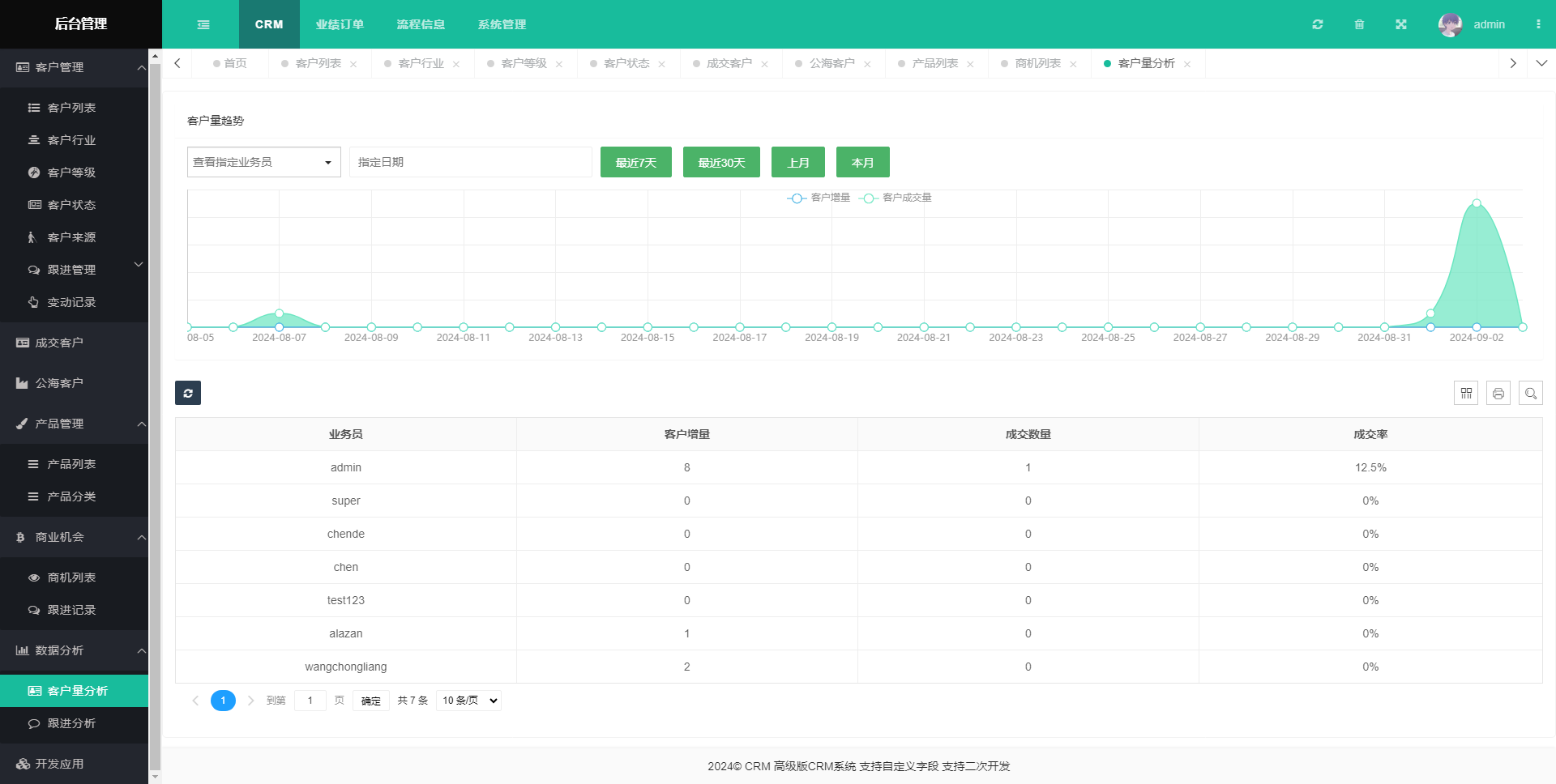Close the 商机列表 tab
This screenshot has height=784, width=1556.
coord(1073,64)
